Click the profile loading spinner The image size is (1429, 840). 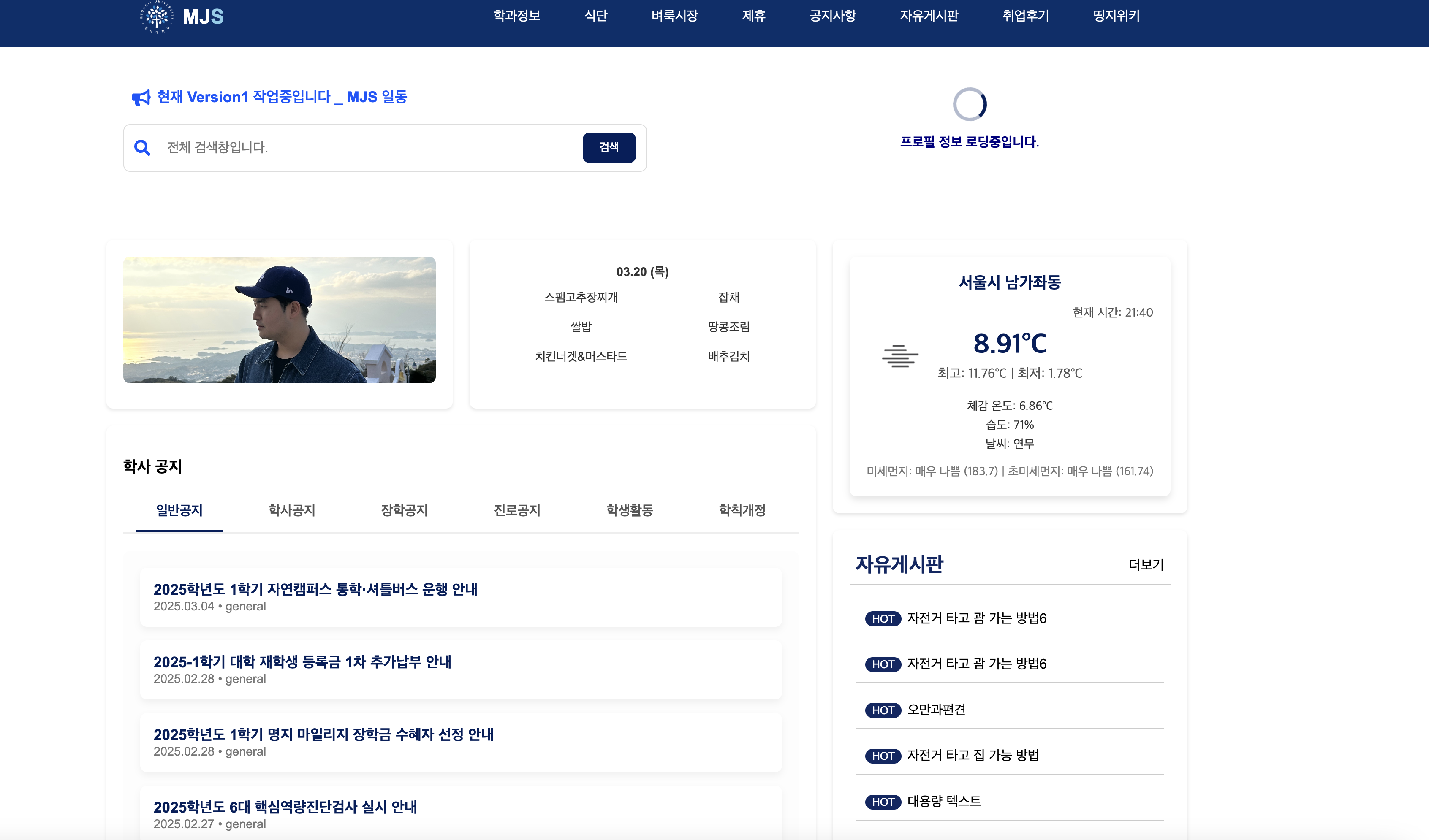tap(969, 104)
